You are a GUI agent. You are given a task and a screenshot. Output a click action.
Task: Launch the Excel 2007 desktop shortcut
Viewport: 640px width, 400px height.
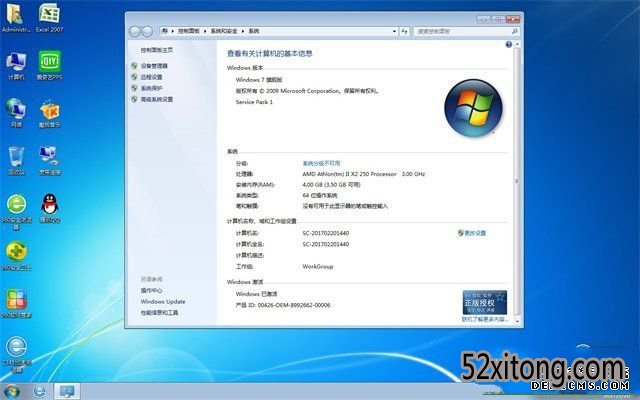(x=49, y=17)
